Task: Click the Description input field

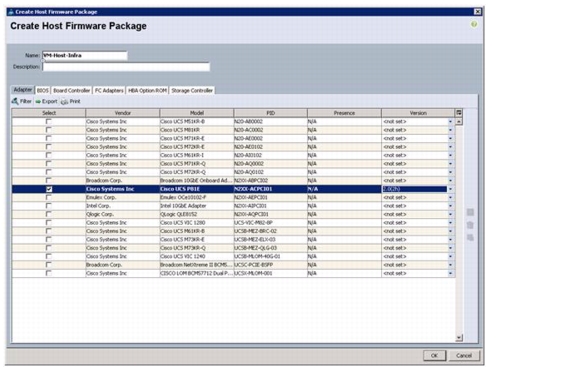Action: 126,67
